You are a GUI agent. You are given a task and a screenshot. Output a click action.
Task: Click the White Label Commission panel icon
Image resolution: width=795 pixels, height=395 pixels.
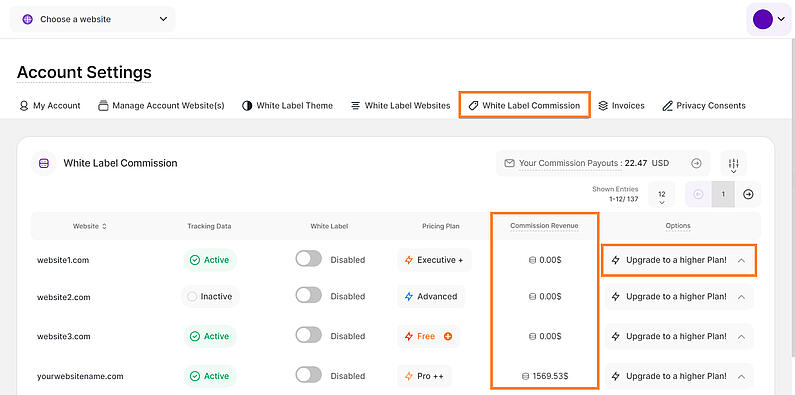(44, 163)
